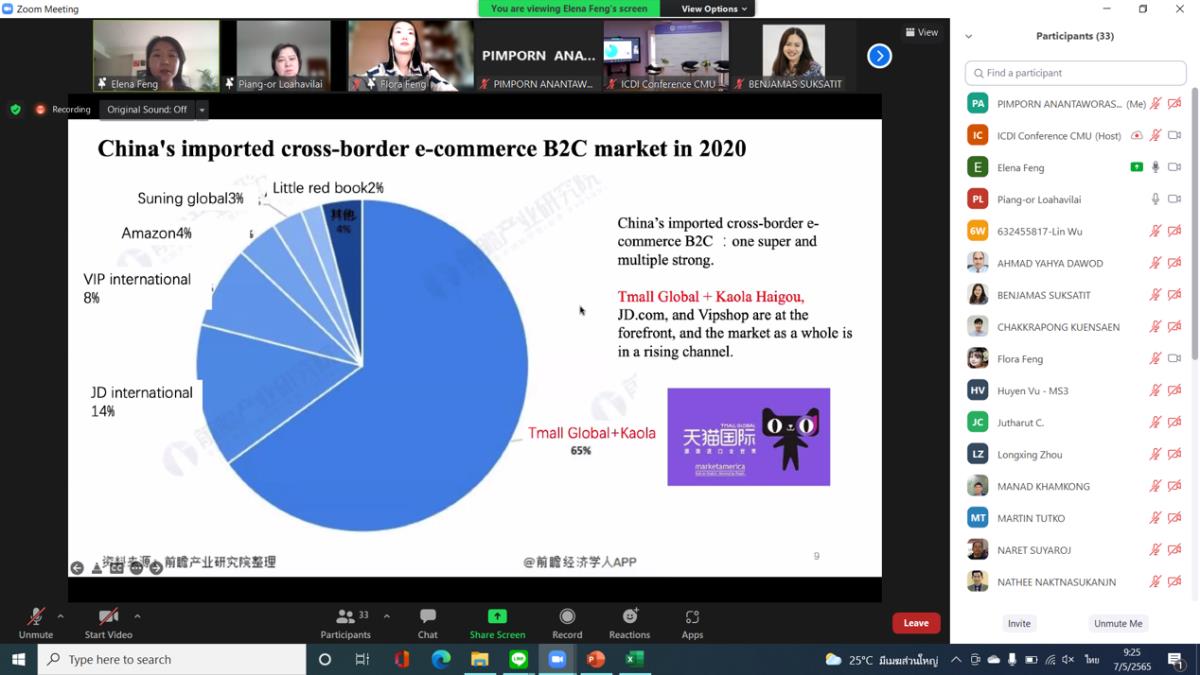This screenshot has height=675, width=1200.
Task: Click the camera icon beside ICDI Conference CMU
Action: coord(1175,135)
